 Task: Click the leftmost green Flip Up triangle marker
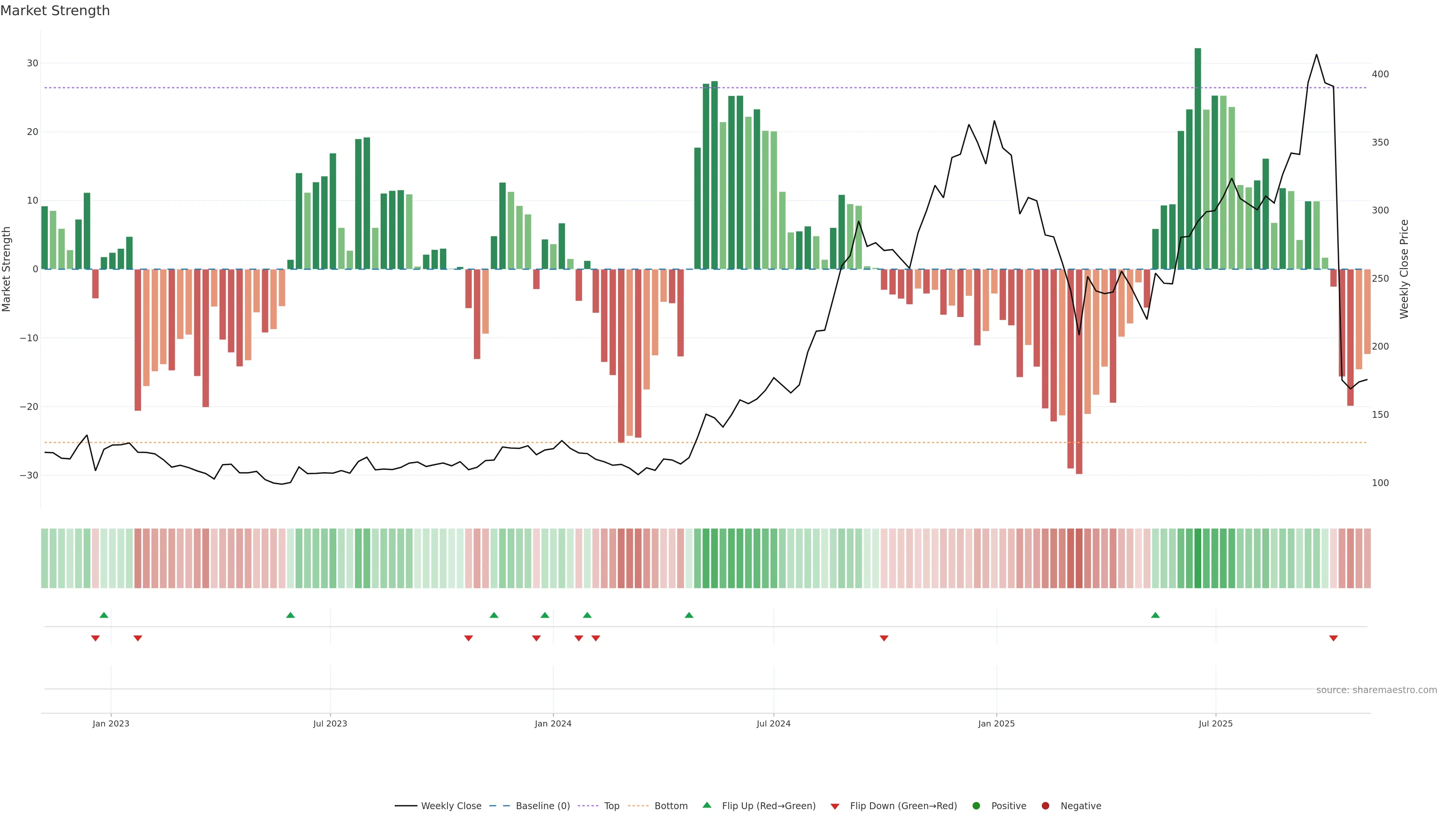(x=104, y=615)
